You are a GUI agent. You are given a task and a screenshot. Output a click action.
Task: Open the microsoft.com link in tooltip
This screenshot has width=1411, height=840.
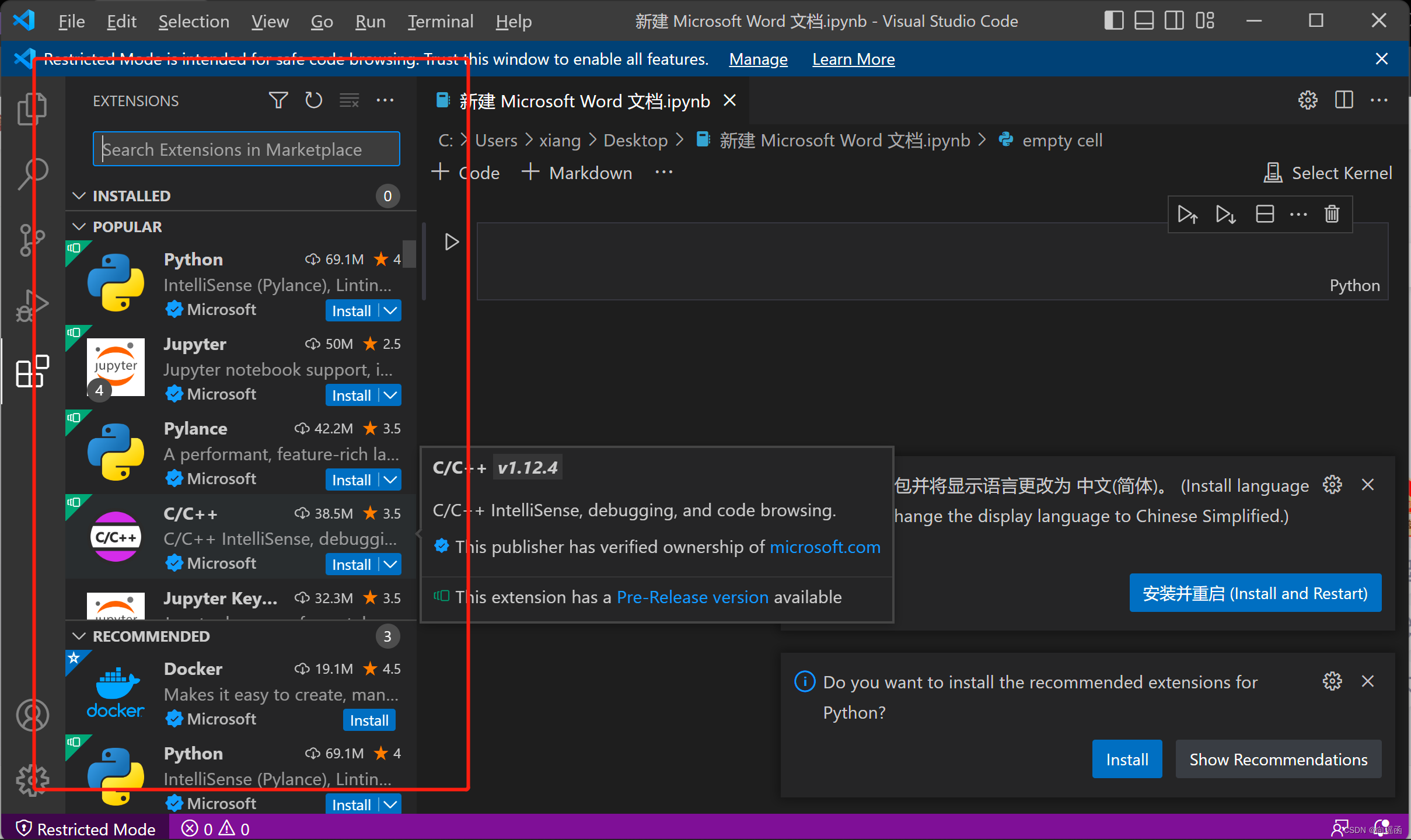tap(825, 547)
